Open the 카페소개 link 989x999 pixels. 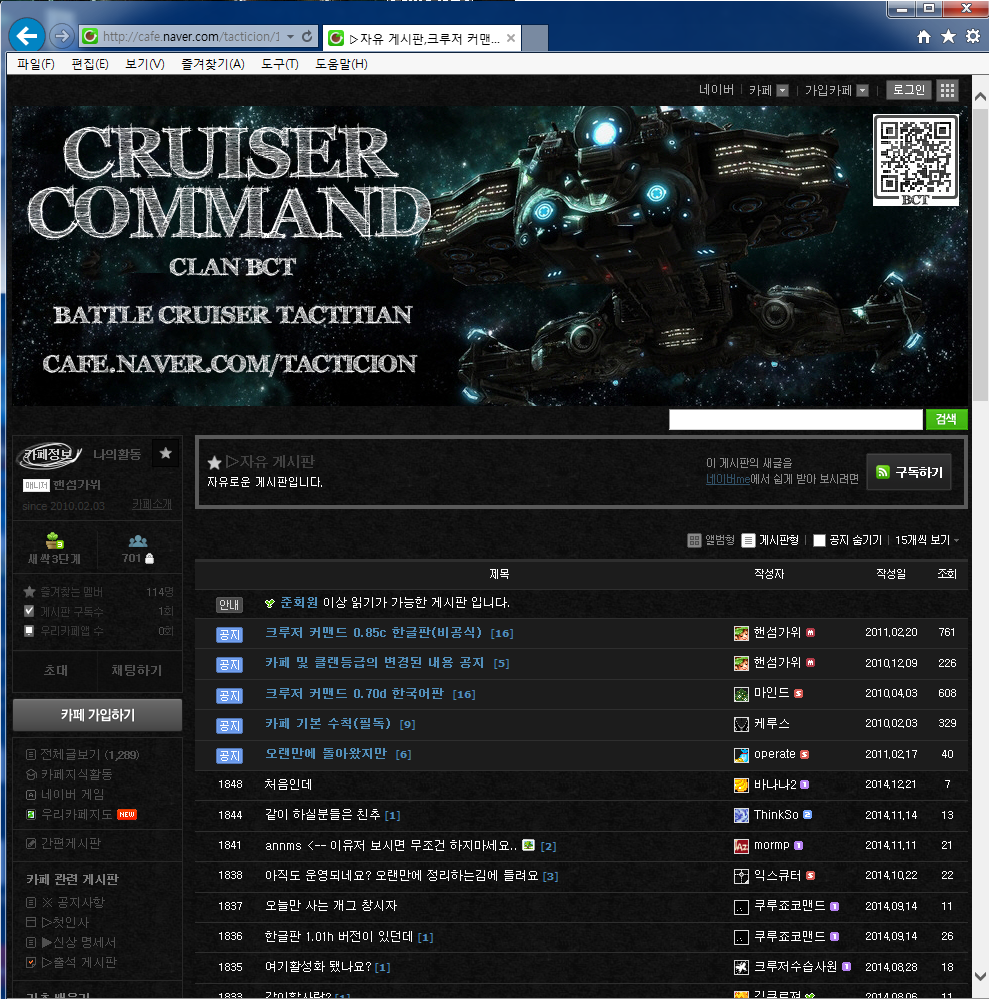pos(152,505)
